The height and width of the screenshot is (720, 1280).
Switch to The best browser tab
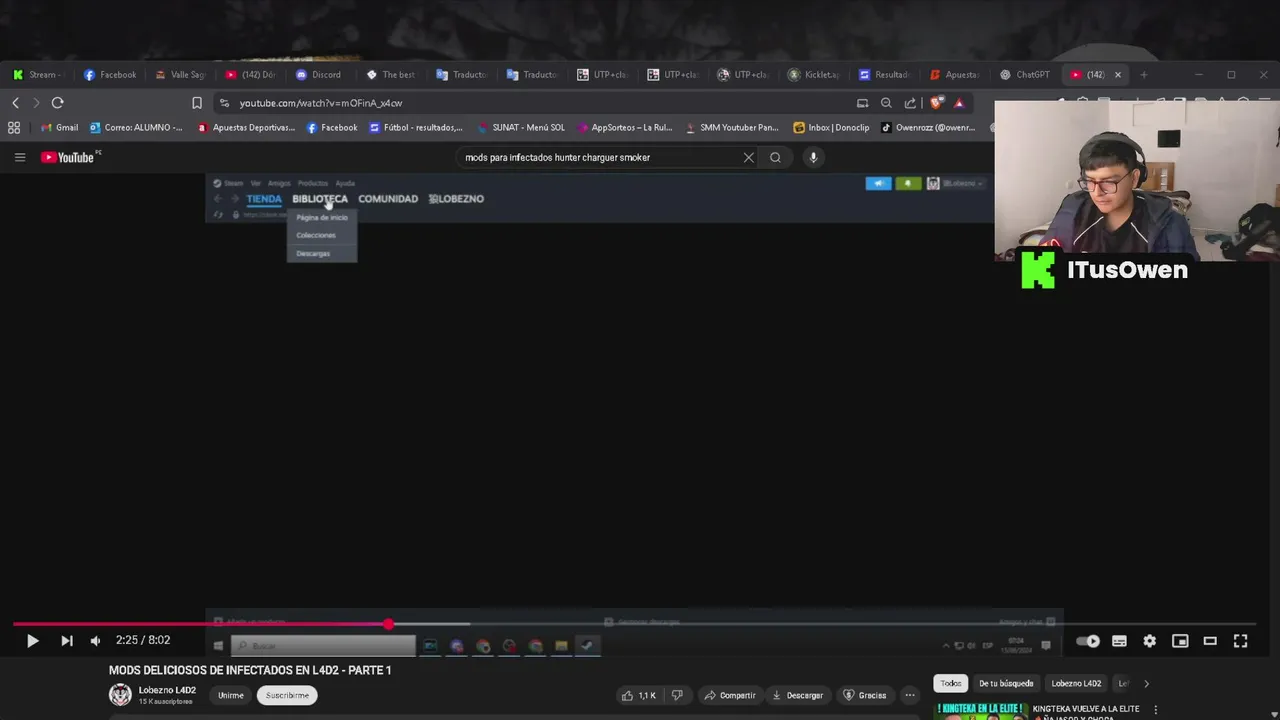pos(391,75)
